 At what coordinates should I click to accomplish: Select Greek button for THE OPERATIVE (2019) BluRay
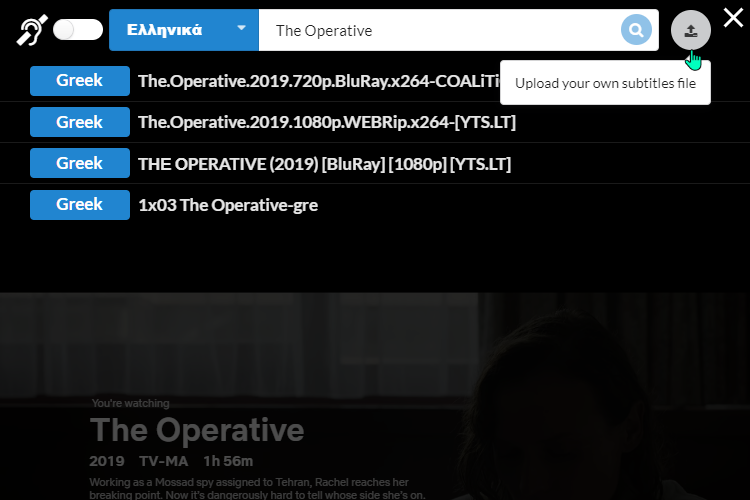[80, 163]
